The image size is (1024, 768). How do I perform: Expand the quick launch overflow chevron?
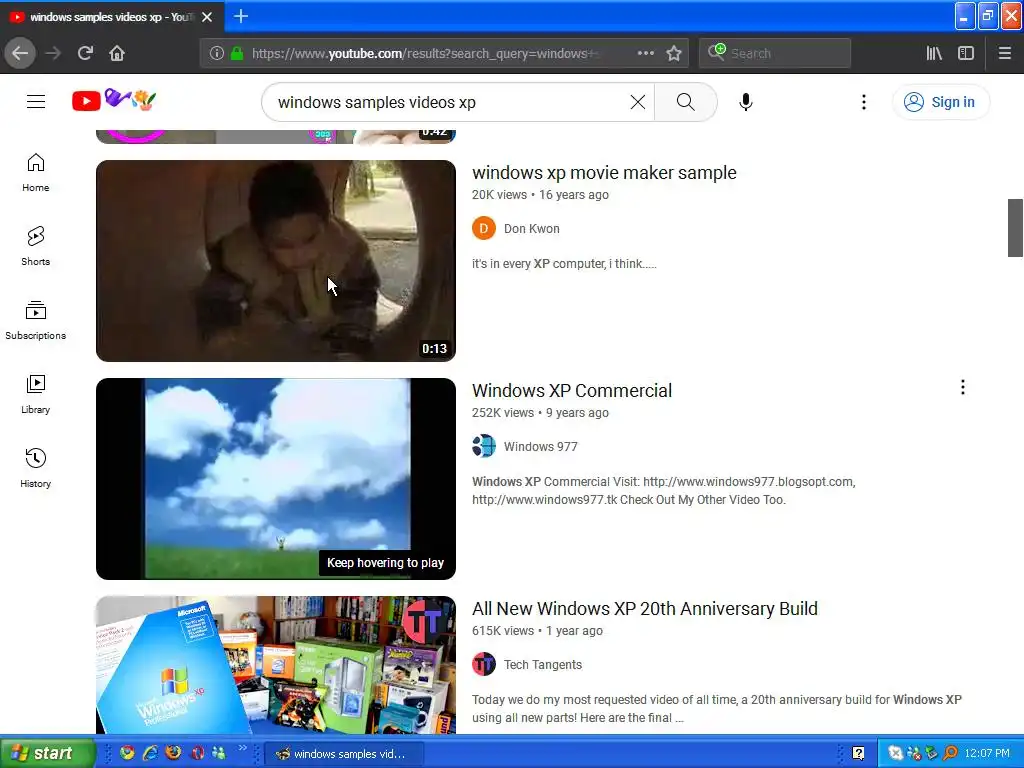(x=242, y=748)
